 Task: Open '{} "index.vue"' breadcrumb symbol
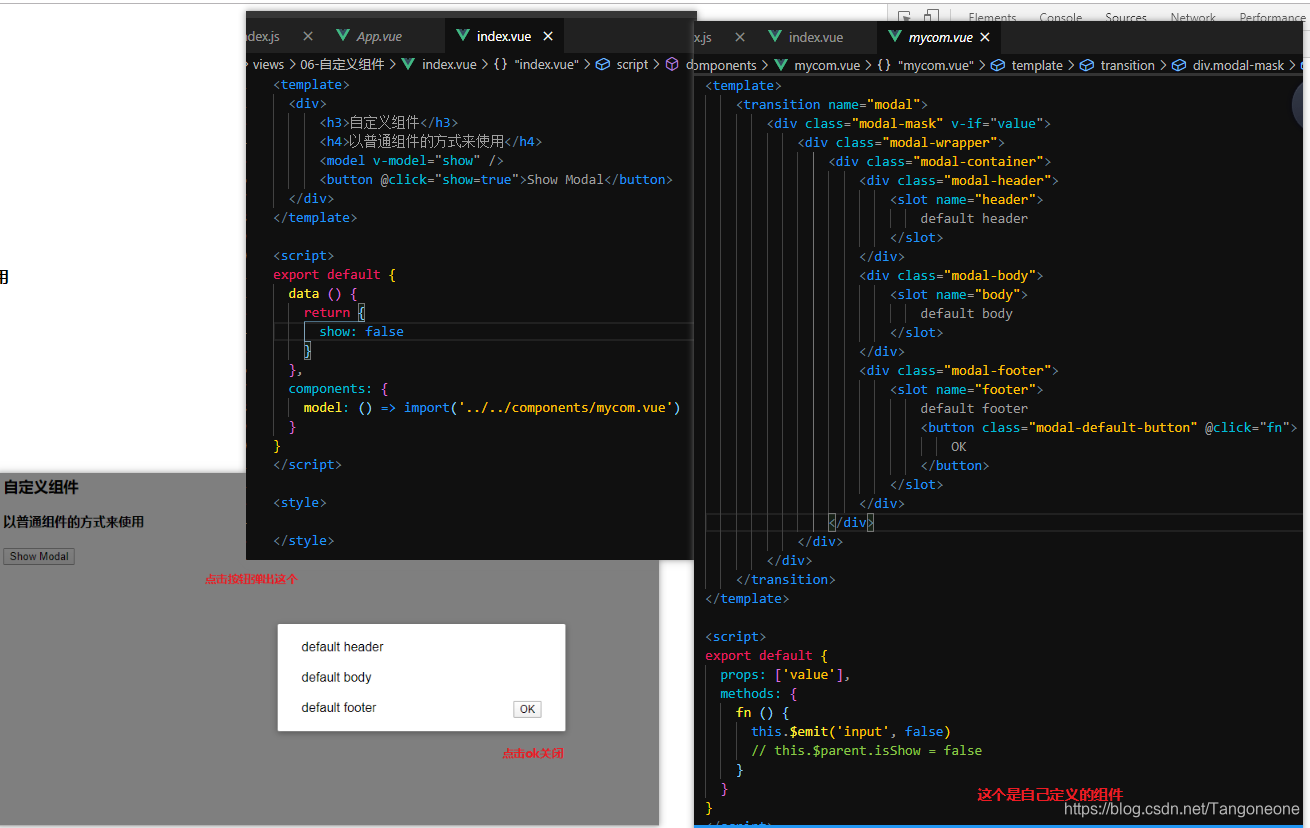[536, 64]
